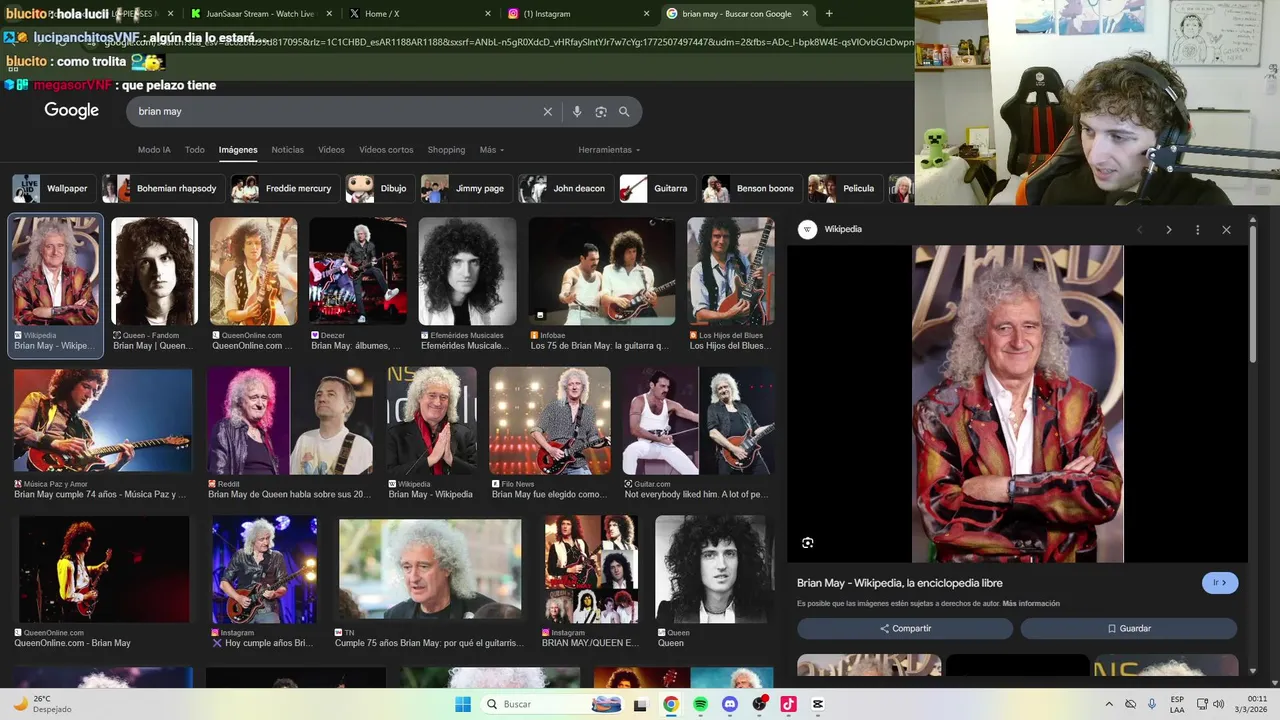Image resolution: width=1280 pixels, height=720 pixels.
Task: Filter images by Película chip
Action: point(845,188)
